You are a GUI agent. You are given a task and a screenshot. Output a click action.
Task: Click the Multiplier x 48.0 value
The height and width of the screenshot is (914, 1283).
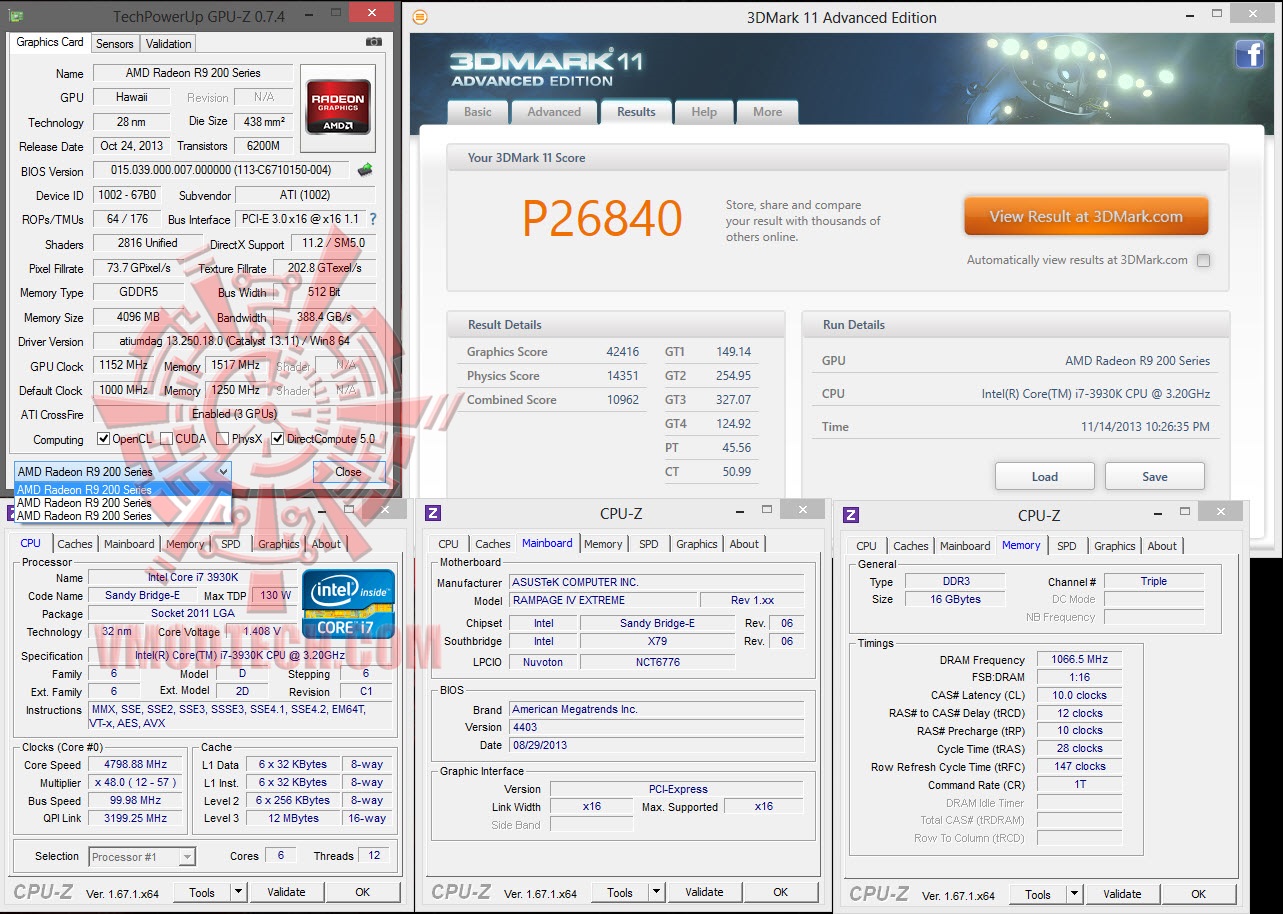coord(136,783)
